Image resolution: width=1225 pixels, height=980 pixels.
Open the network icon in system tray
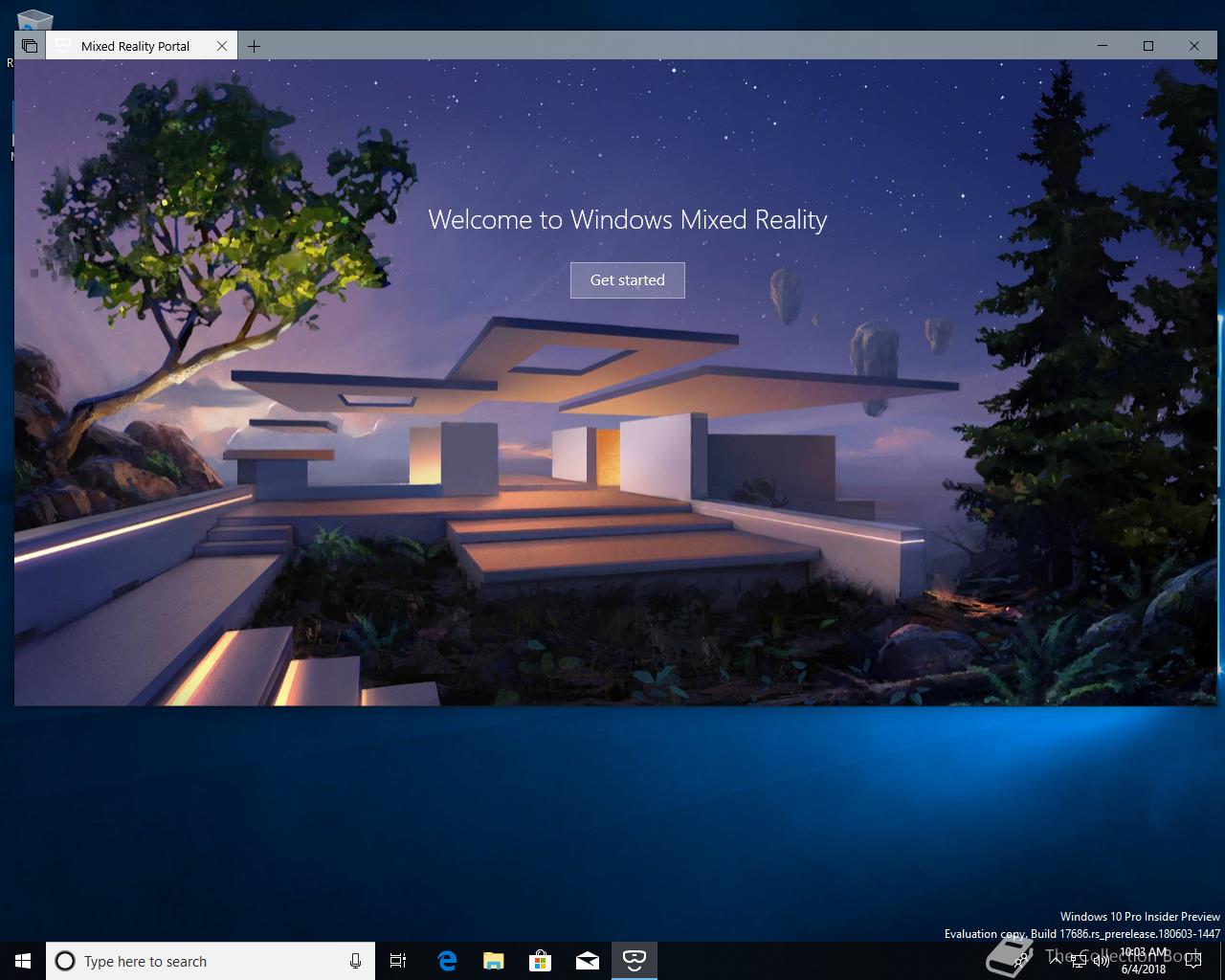[1079, 963]
